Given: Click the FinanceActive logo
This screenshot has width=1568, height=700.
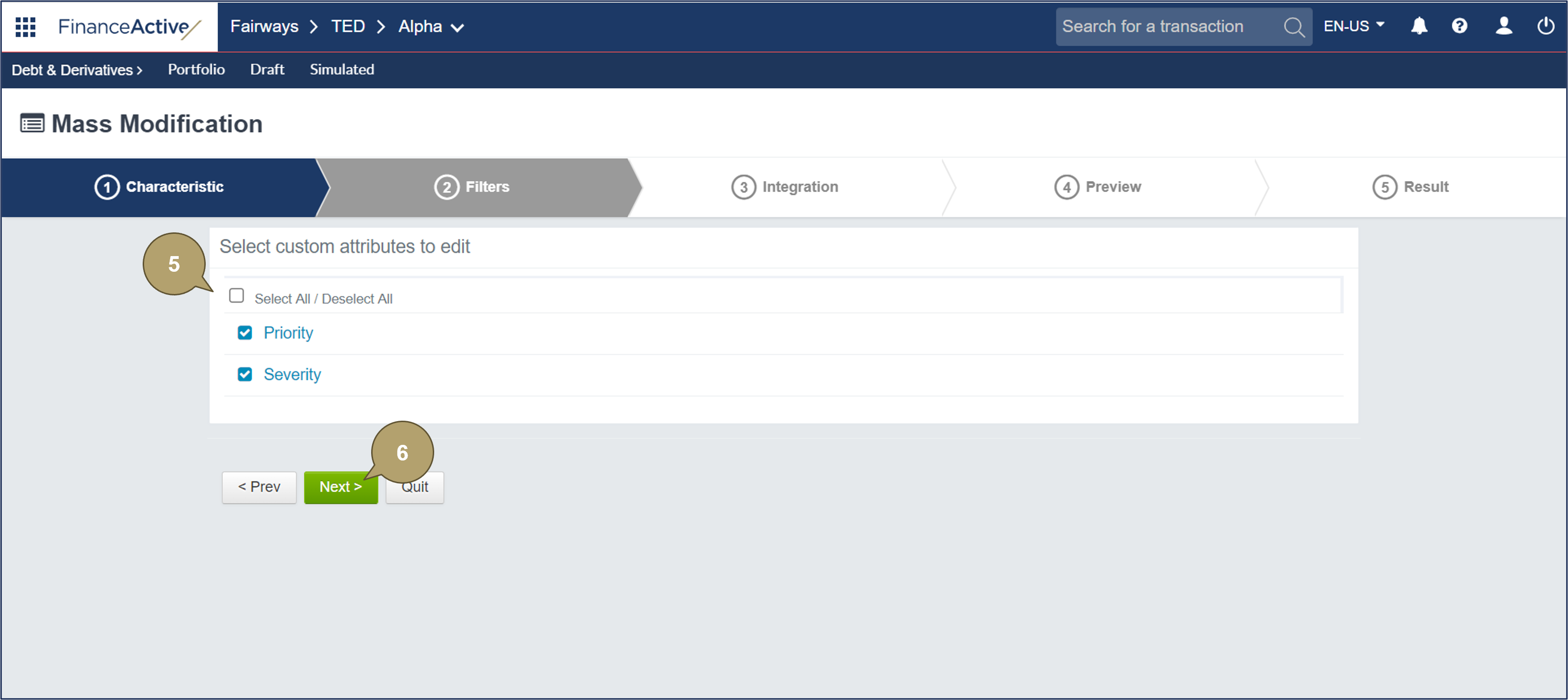Looking at the screenshot, I should (128, 27).
